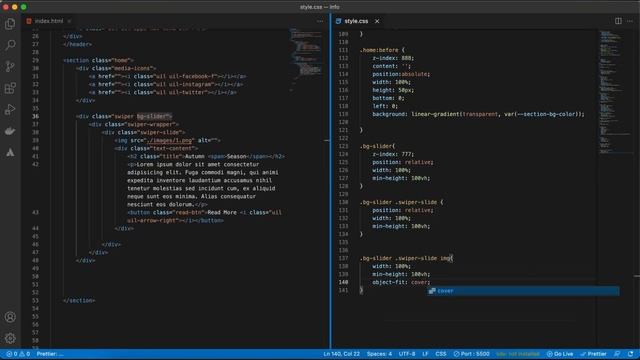Open more actions menu for index.html editor group

point(320,21)
